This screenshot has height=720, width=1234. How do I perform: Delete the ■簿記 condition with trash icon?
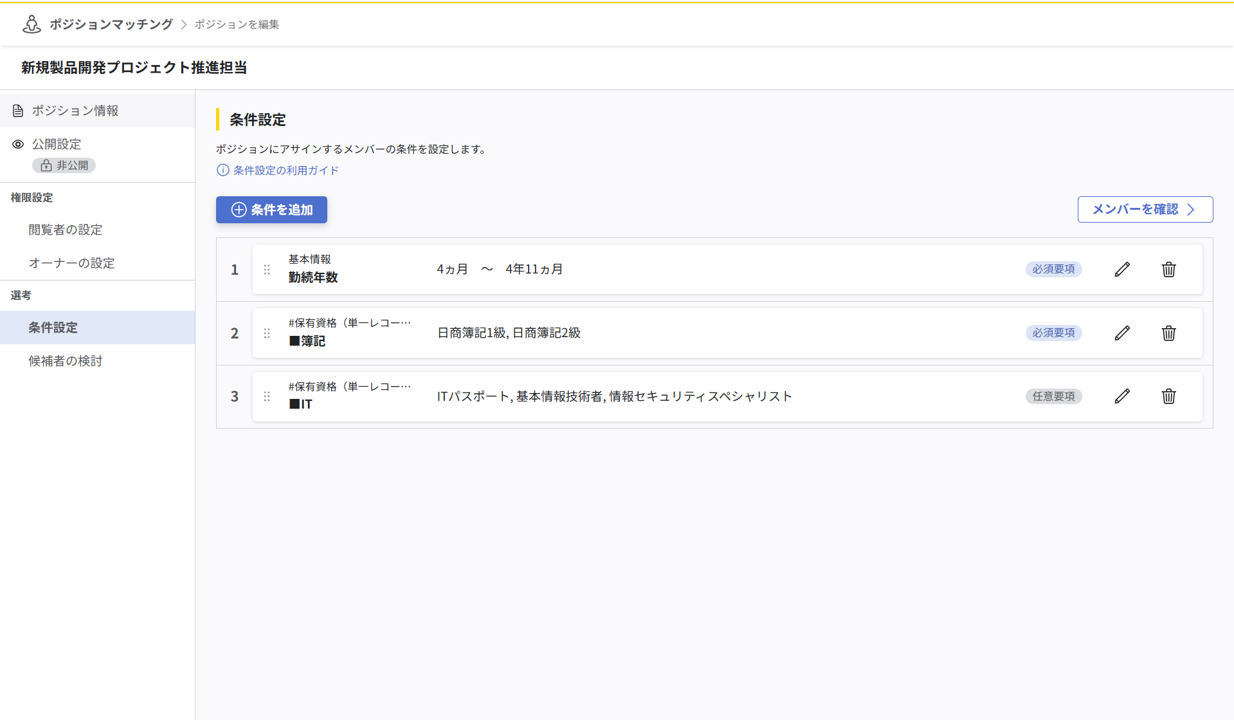1168,333
